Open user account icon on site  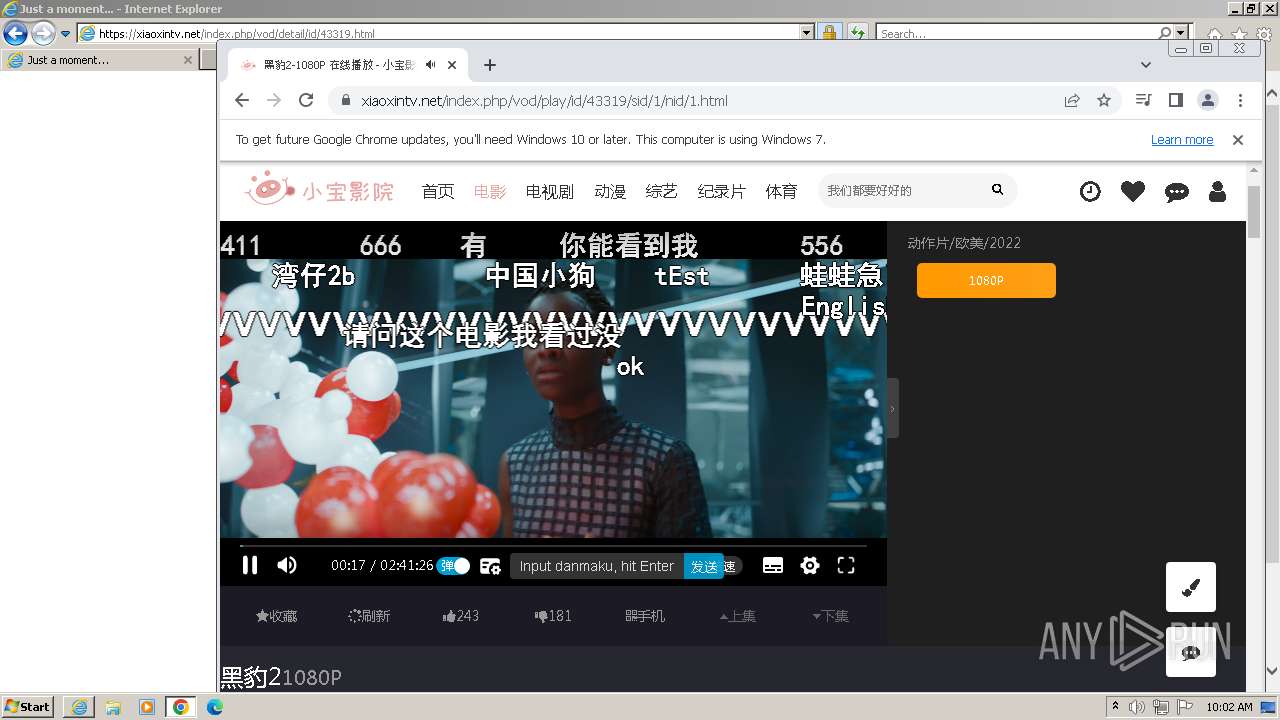(x=1217, y=191)
